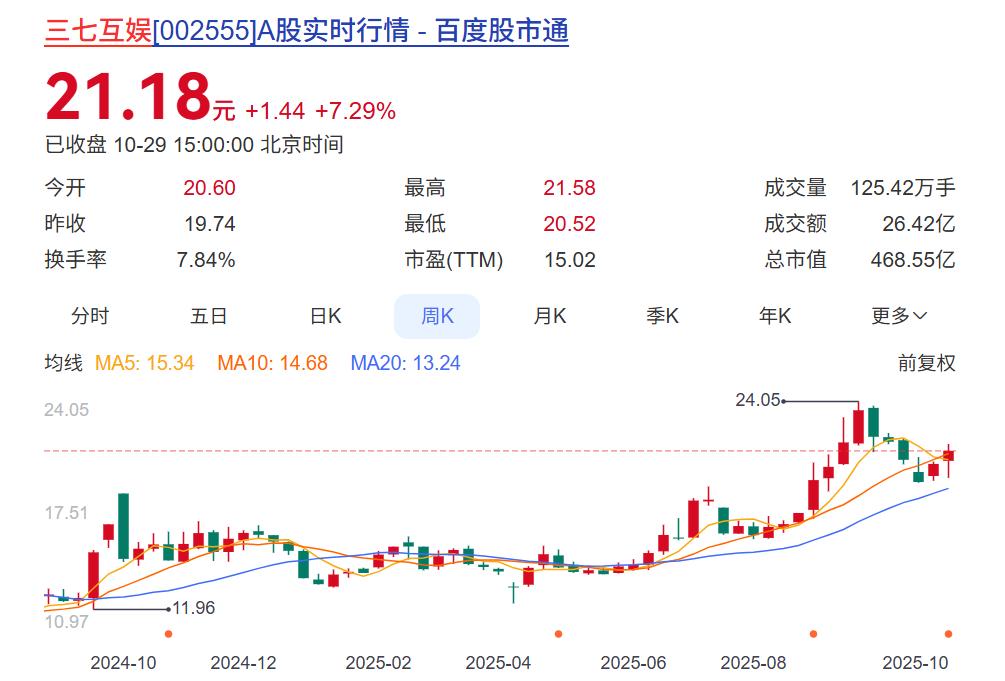Switch to the 月K monthly chart
Viewport: 1005px width, 681px height.
(549, 316)
